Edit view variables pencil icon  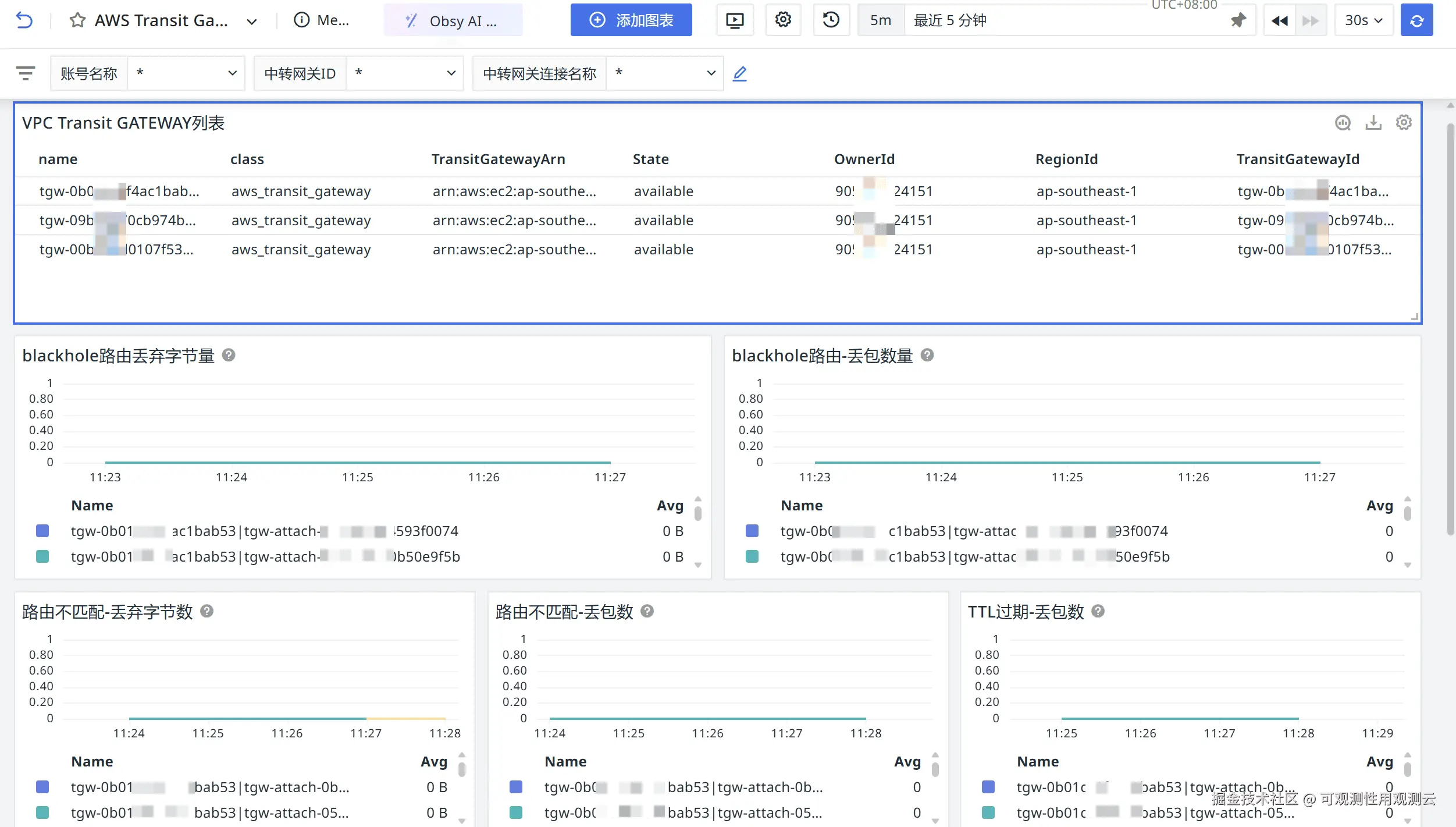click(739, 74)
